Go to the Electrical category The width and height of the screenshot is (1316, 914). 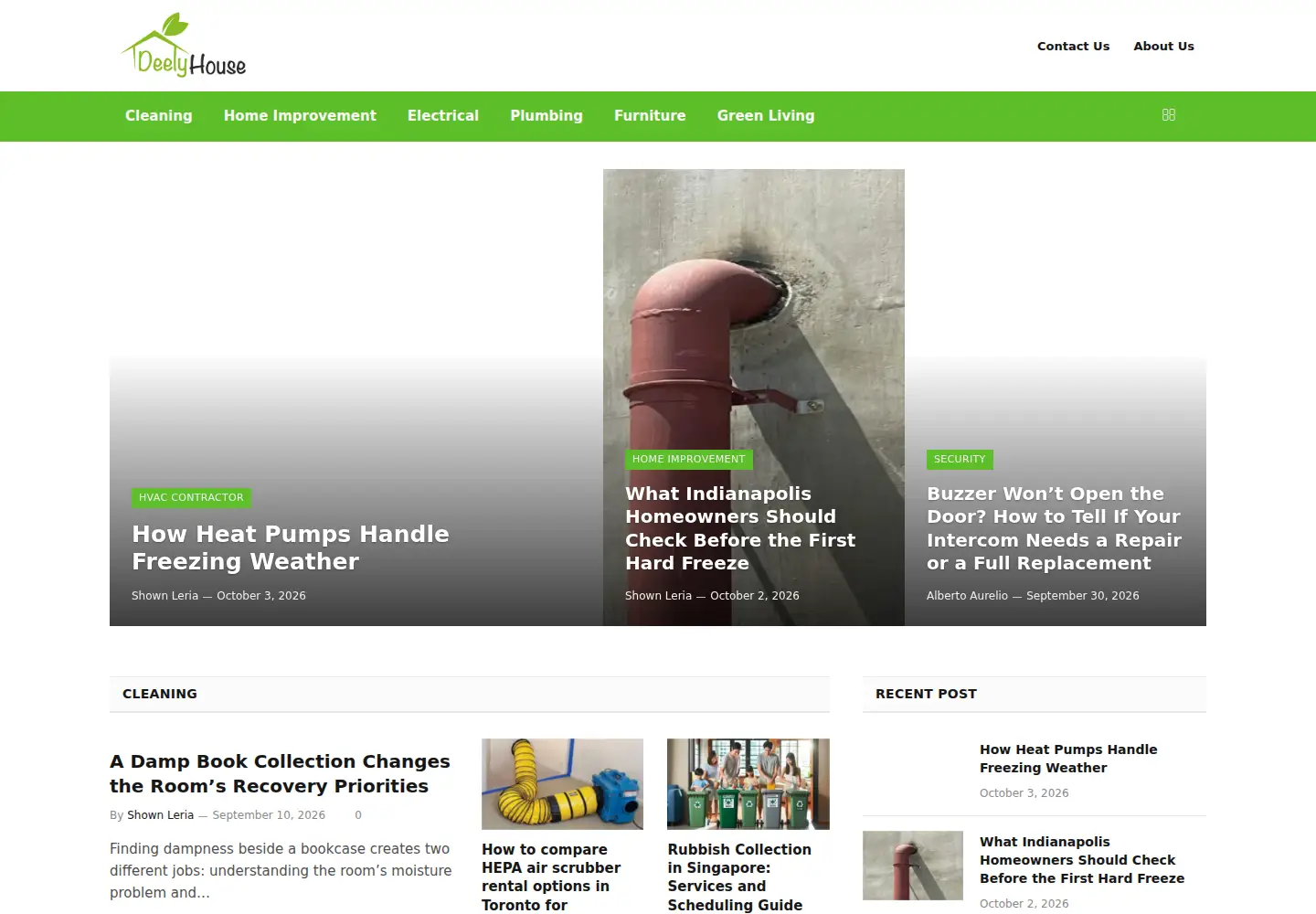(443, 116)
